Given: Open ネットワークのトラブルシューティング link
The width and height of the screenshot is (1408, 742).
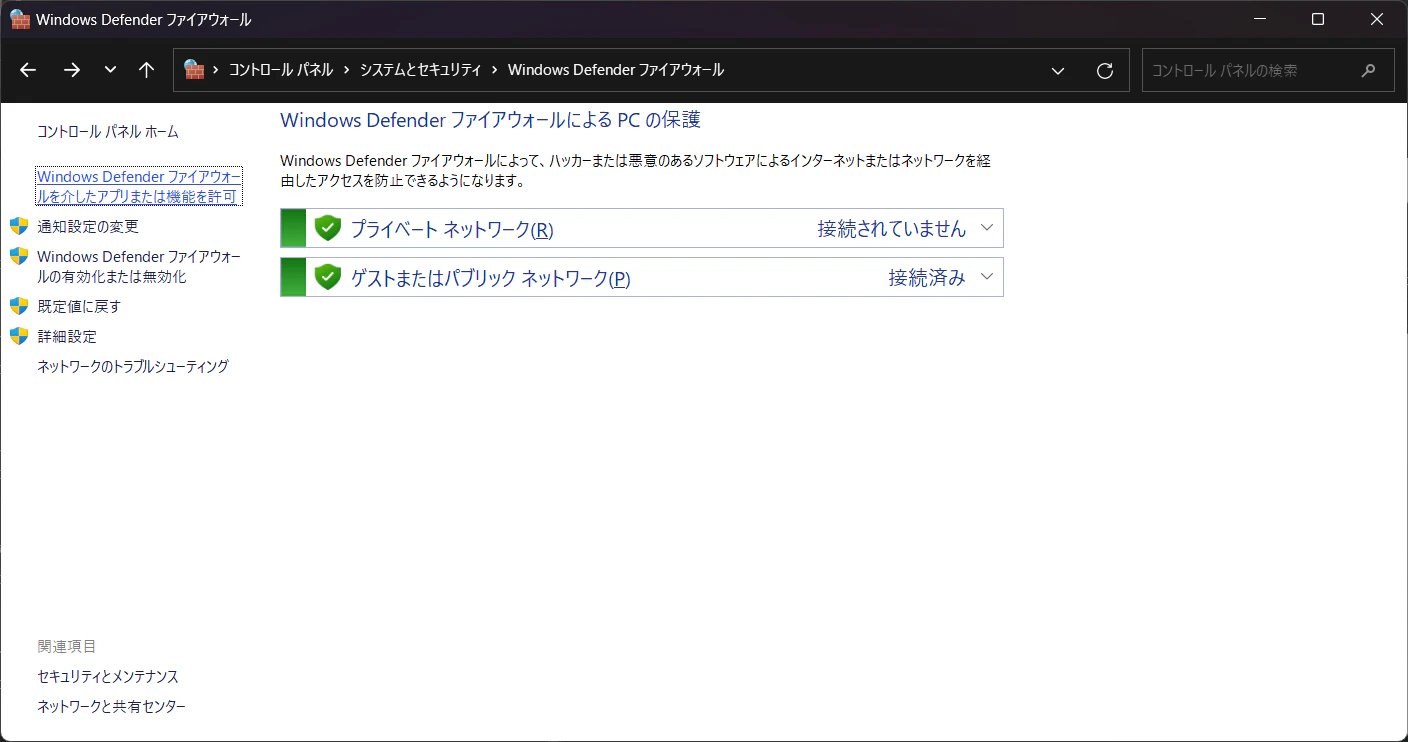Looking at the screenshot, I should [x=133, y=366].
